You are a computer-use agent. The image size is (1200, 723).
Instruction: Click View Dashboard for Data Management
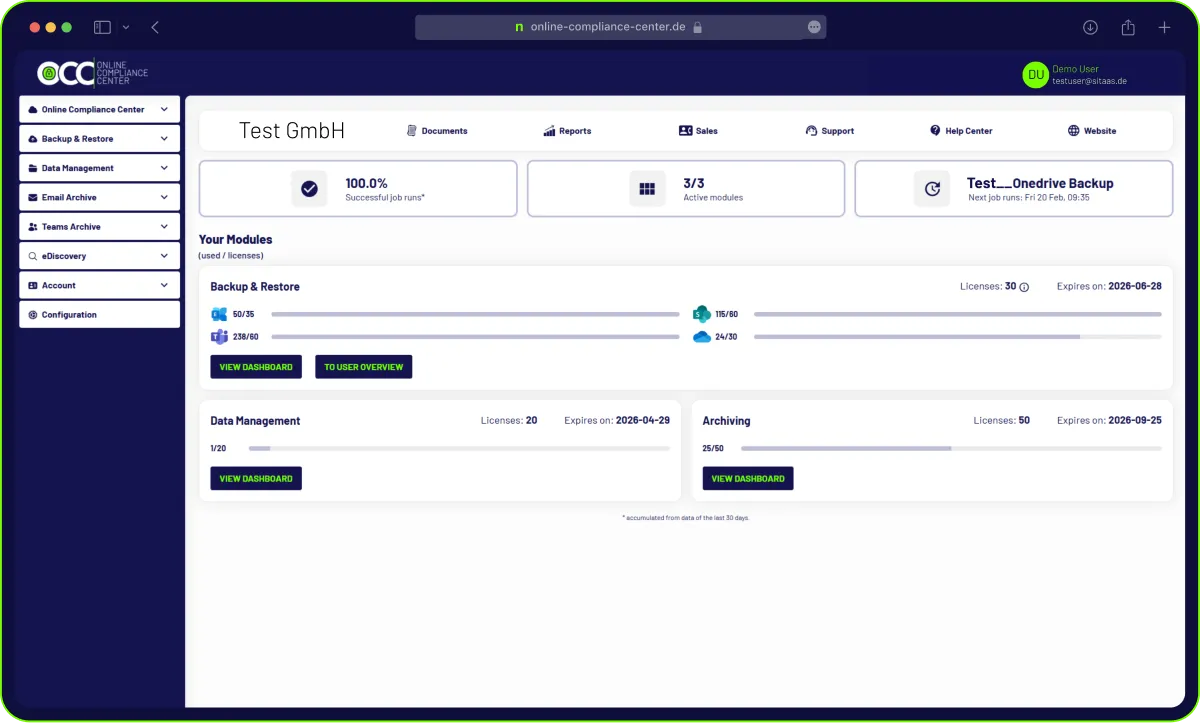(x=256, y=478)
